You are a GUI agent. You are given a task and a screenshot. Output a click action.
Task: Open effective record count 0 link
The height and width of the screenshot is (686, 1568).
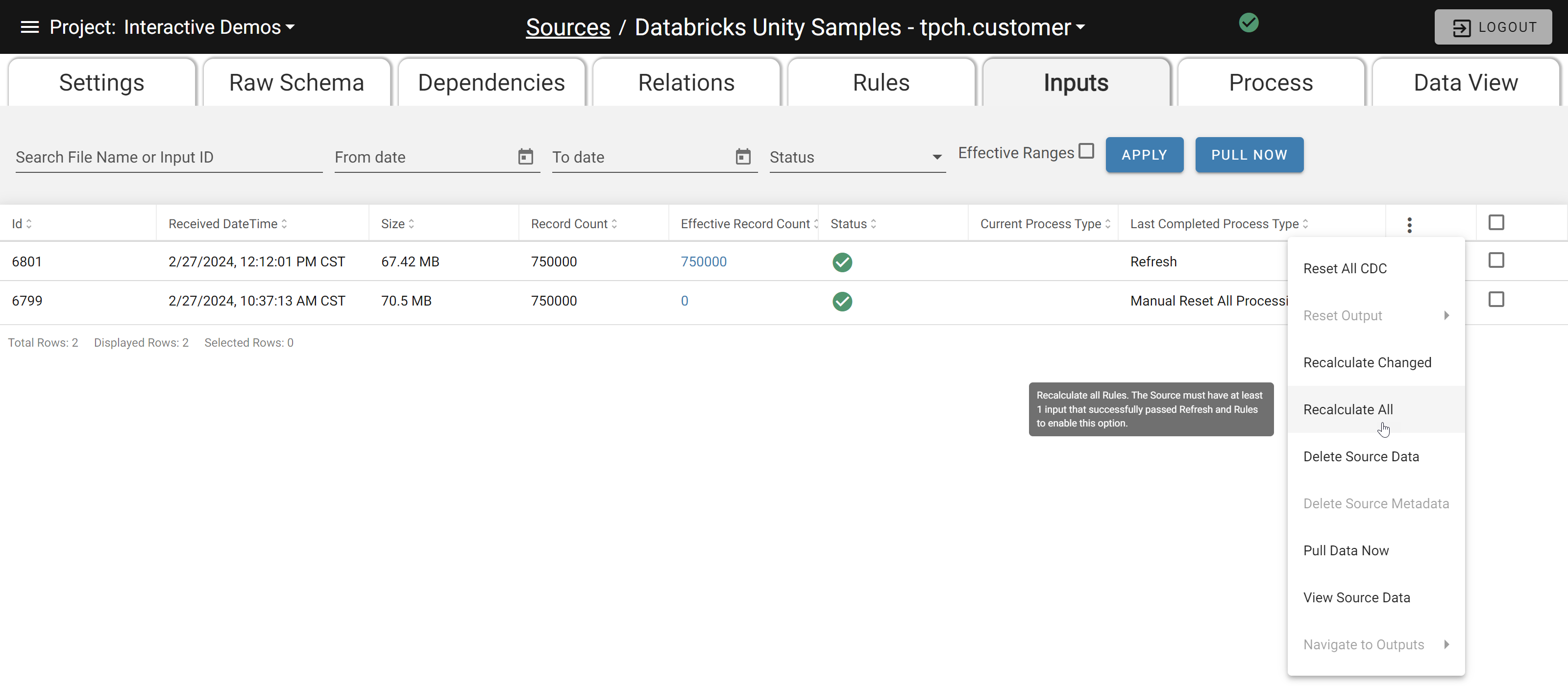(x=684, y=301)
